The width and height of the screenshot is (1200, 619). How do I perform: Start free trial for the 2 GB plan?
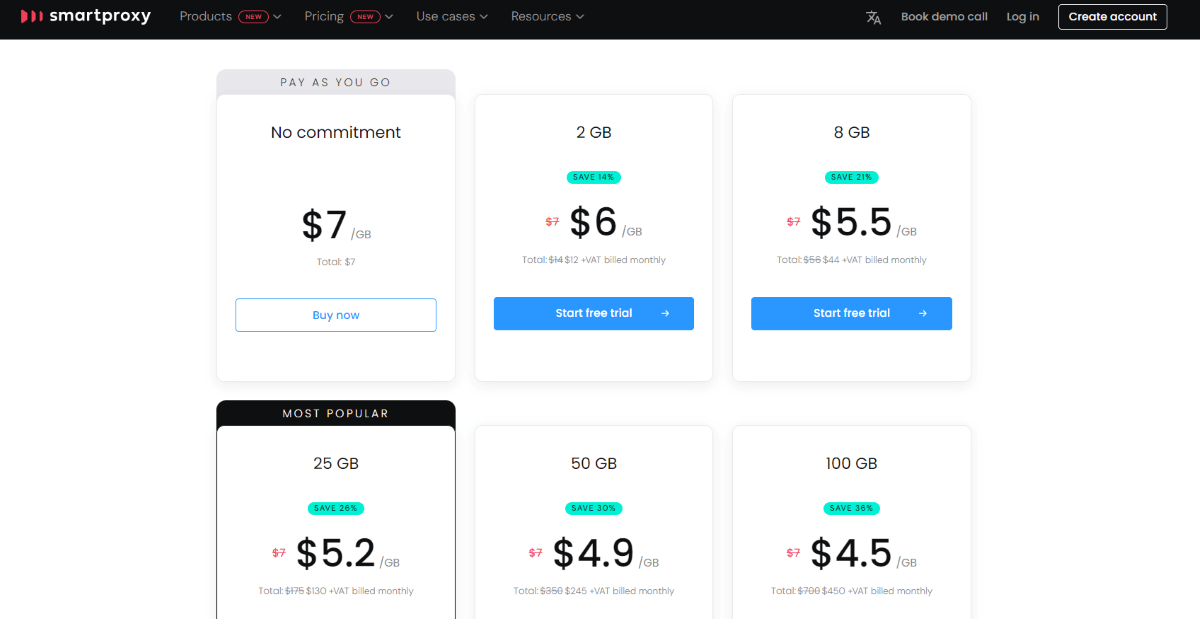(593, 313)
